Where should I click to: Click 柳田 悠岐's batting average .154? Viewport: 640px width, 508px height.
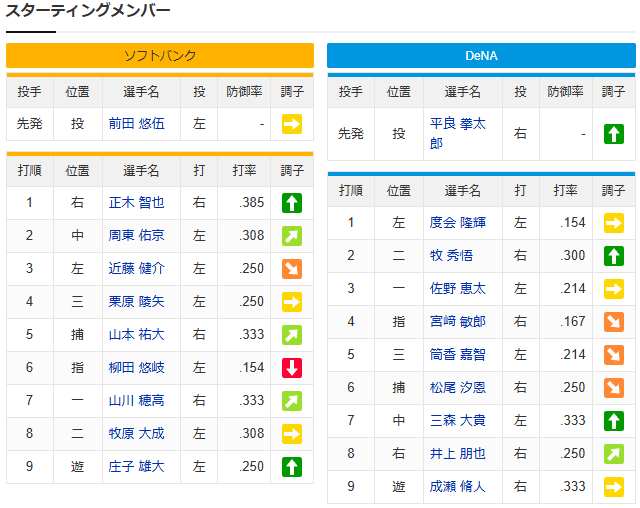tap(252, 368)
